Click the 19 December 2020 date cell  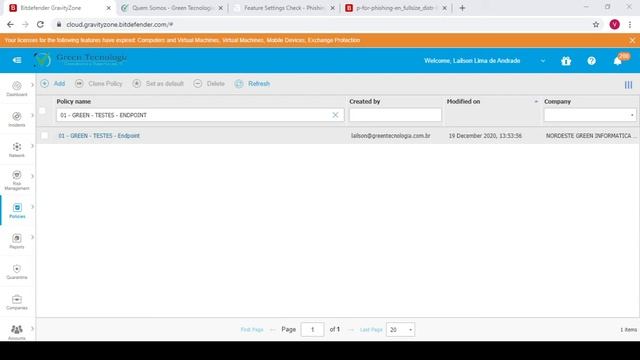point(485,136)
